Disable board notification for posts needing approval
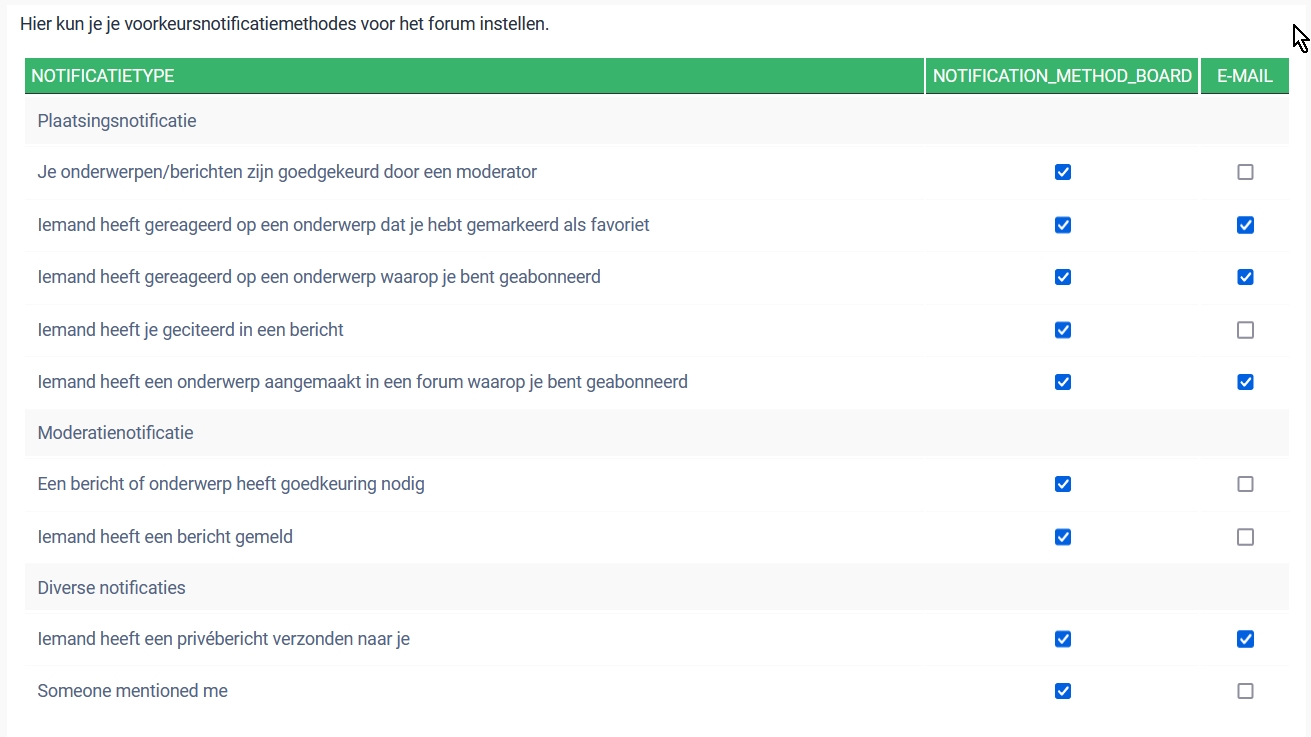This screenshot has height=737, width=1311. click(1063, 484)
